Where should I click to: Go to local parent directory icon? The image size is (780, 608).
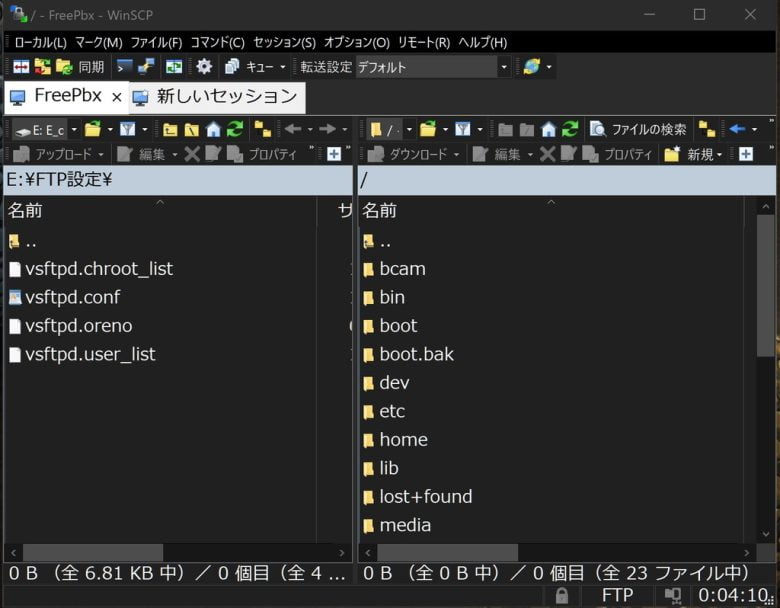(170, 130)
